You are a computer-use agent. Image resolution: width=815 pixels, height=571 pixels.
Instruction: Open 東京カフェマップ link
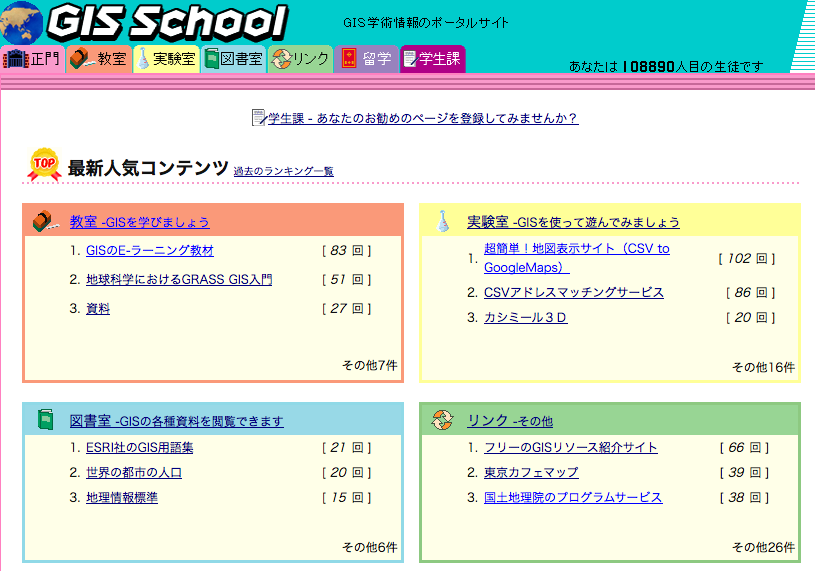(x=531, y=472)
